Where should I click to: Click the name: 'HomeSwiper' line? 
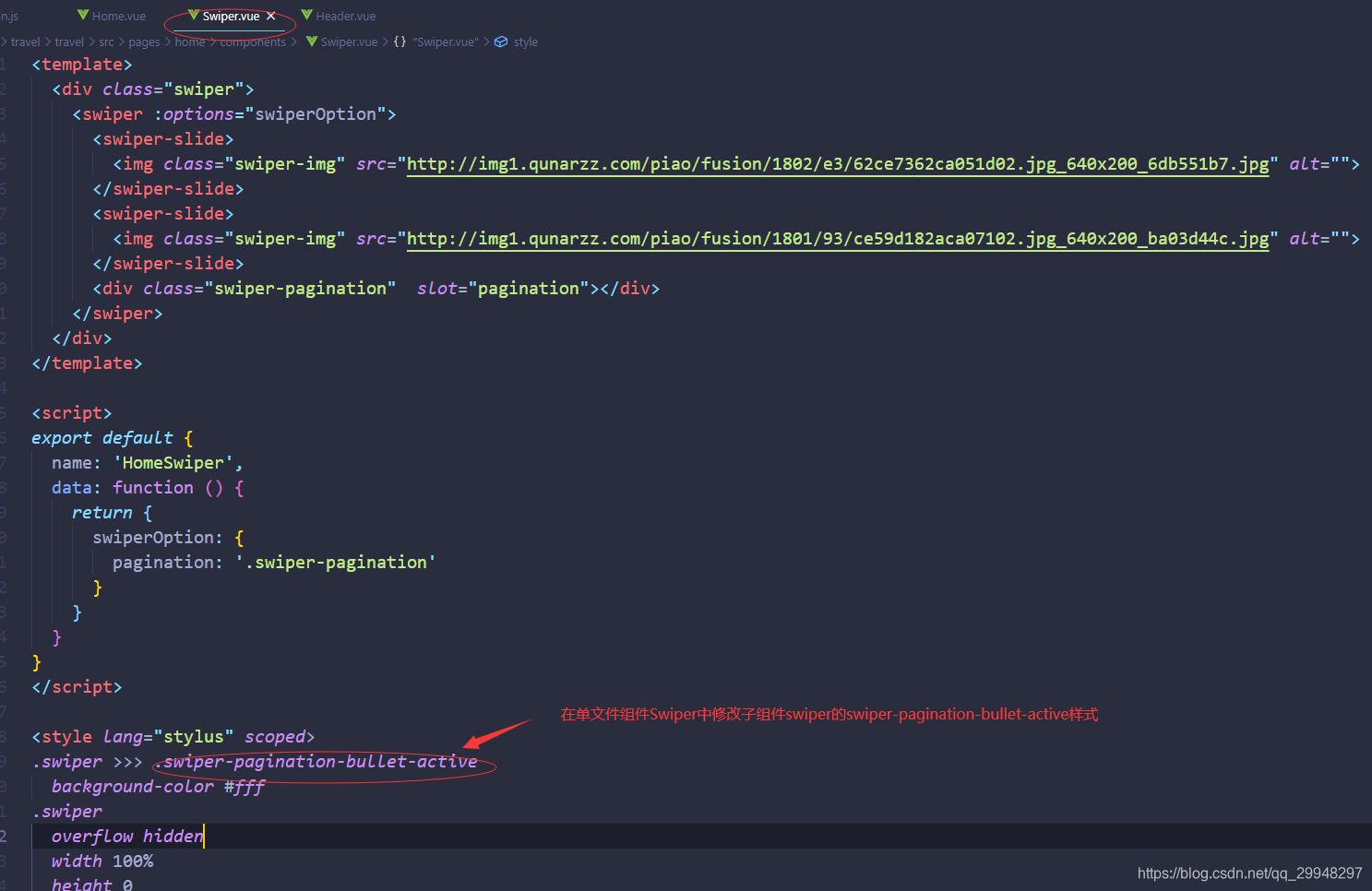point(148,462)
